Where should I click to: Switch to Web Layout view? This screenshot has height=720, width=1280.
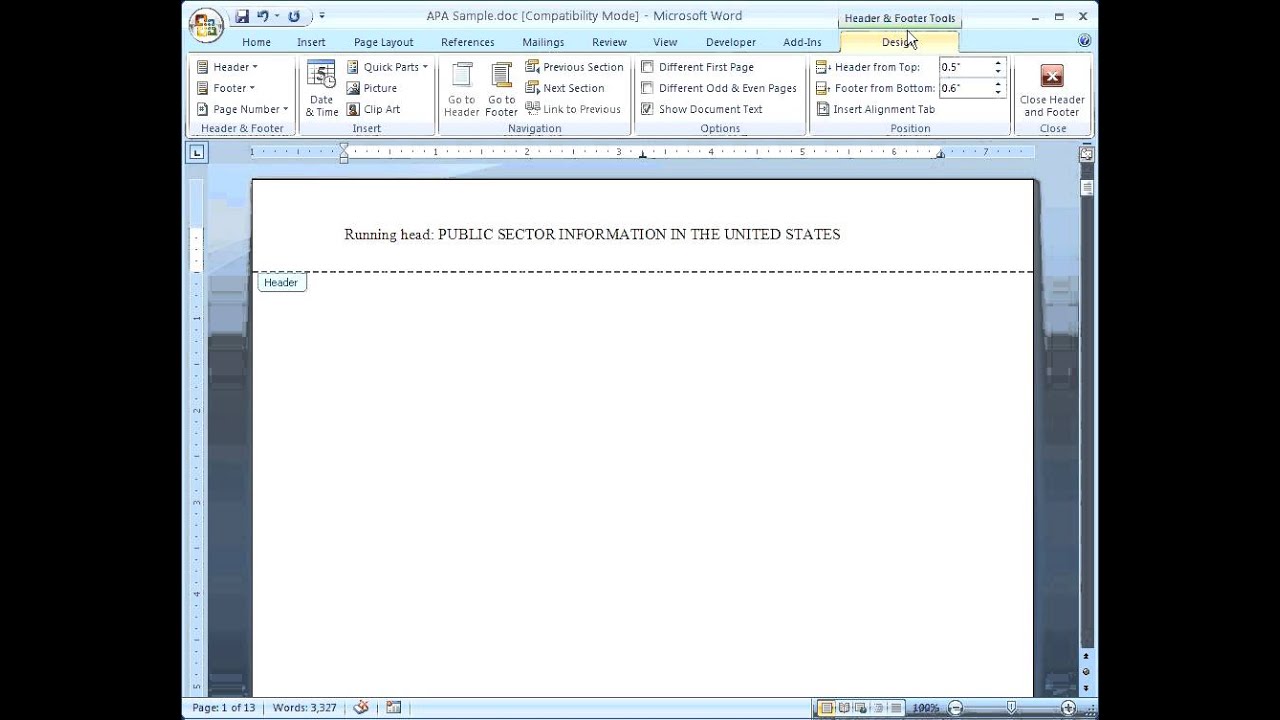859,708
